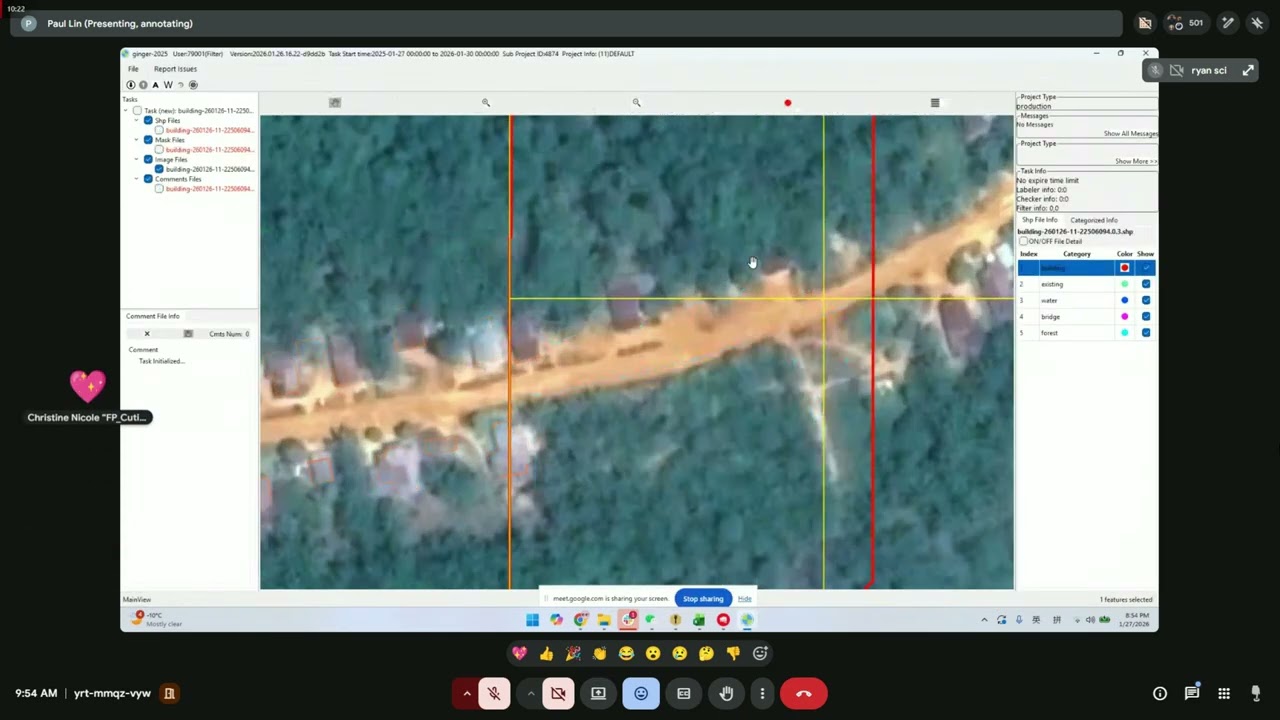
Task: Toggle the emoji reactions button in Meet
Action: point(641,693)
